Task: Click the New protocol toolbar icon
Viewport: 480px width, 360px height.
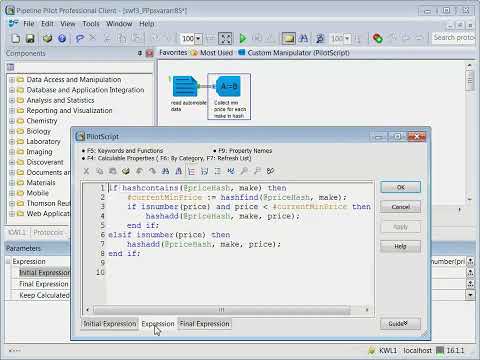Action: pos(15,39)
